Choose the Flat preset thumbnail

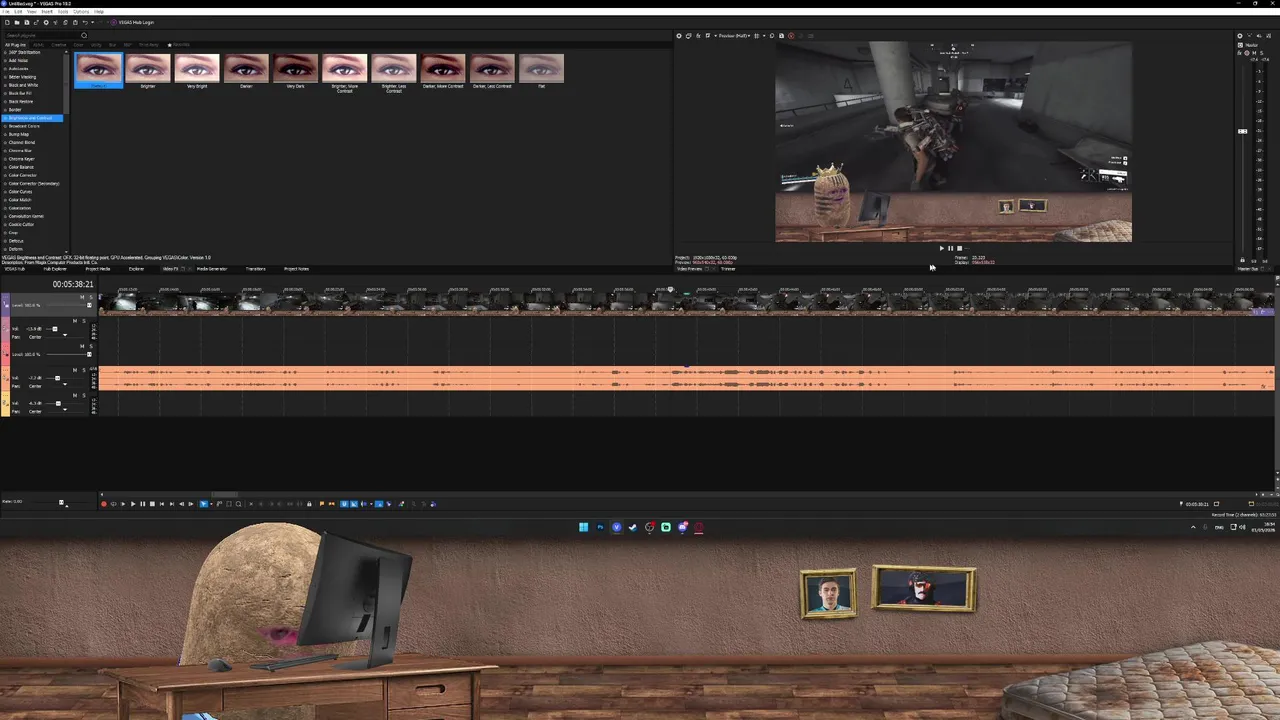click(540, 70)
